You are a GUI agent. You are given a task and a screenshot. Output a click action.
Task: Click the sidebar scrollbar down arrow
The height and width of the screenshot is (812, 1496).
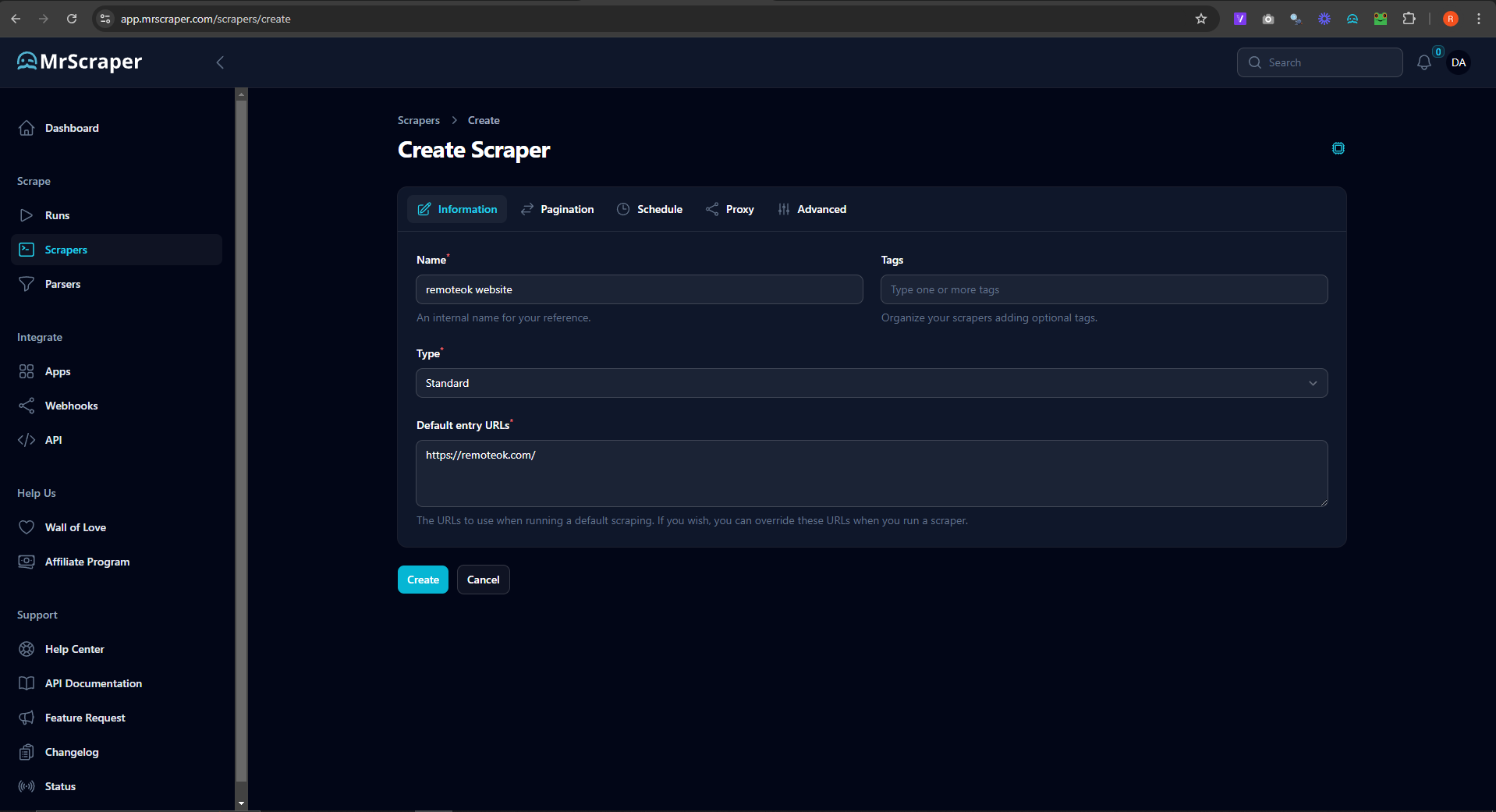tap(241, 803)
